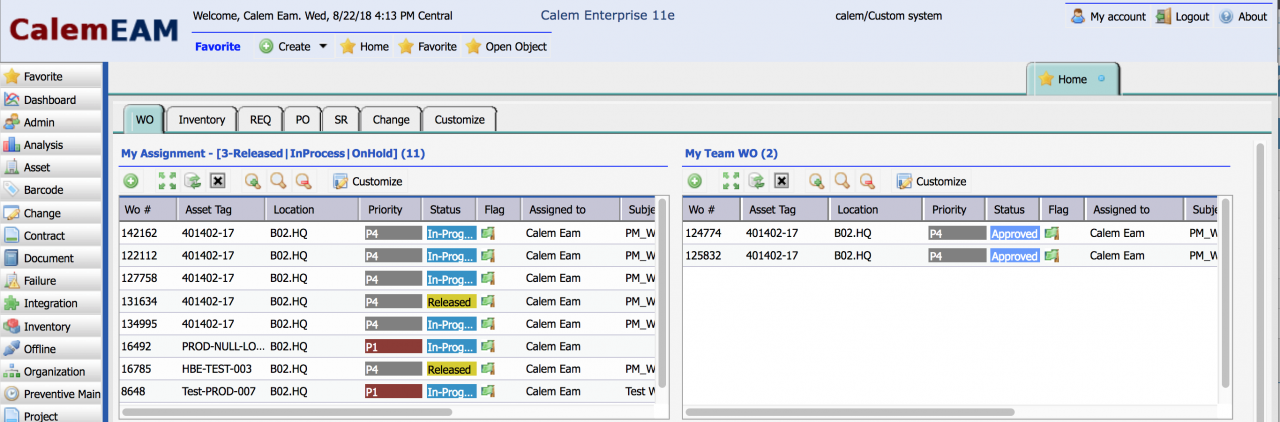Refresh the My Assignment list
The height and width of the screenshot is (422, 1280).
point(192,181)
